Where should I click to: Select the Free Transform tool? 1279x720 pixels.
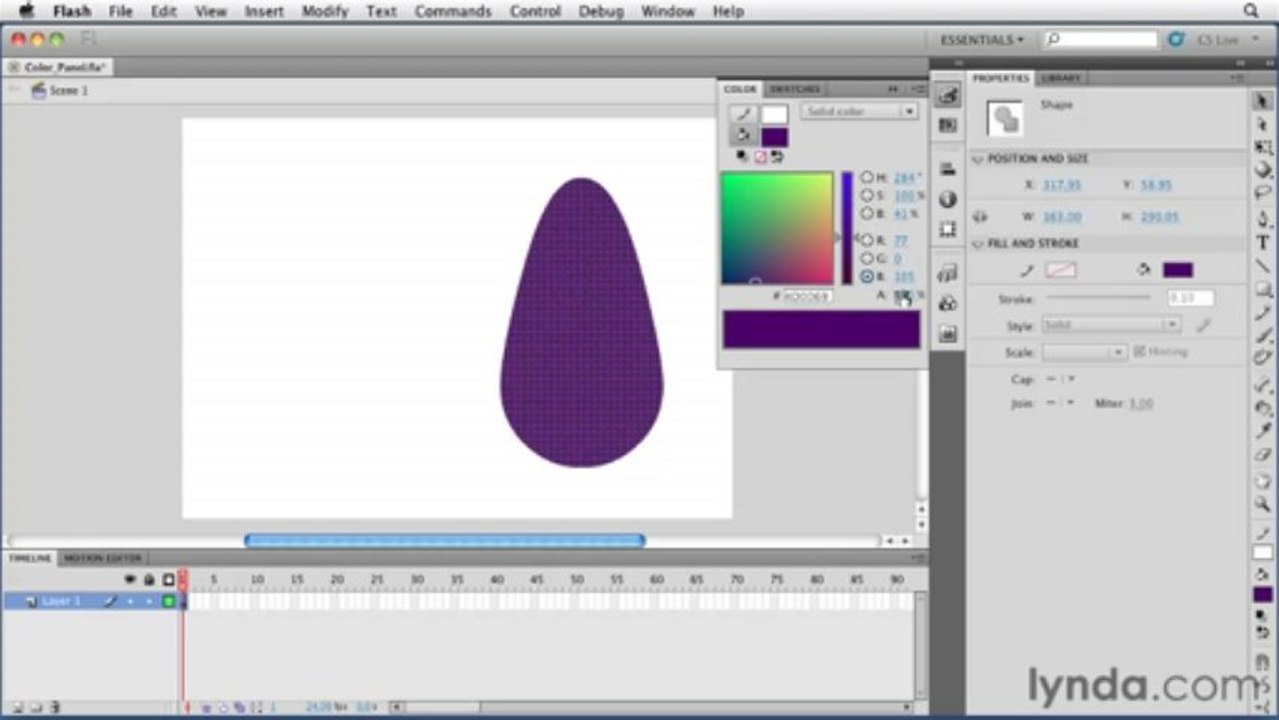coord(1263,147)
